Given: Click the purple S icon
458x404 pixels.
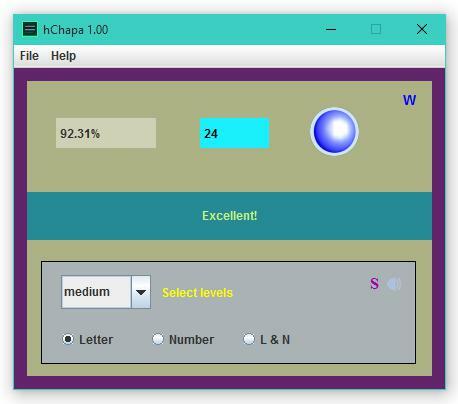Looking at the screenshot, I should point(374,284).
